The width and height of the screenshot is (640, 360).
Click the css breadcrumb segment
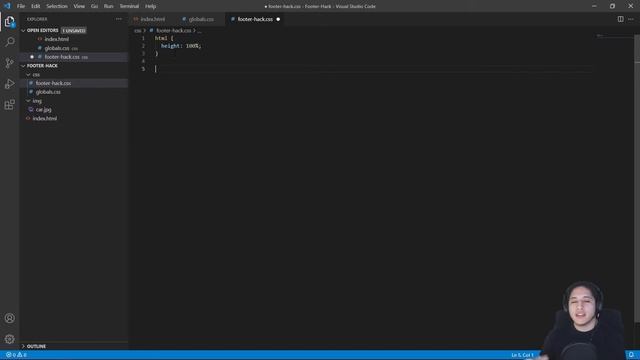[138, 31]
